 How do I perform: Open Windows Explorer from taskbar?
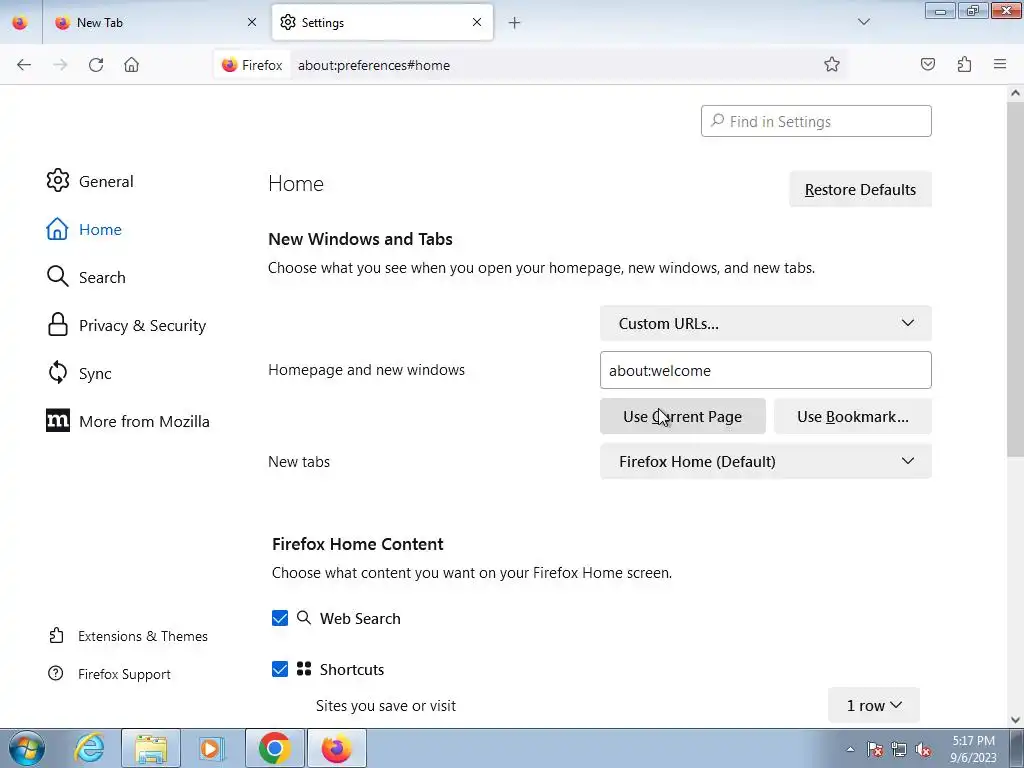pyautogui.click(x=151, y=748)
